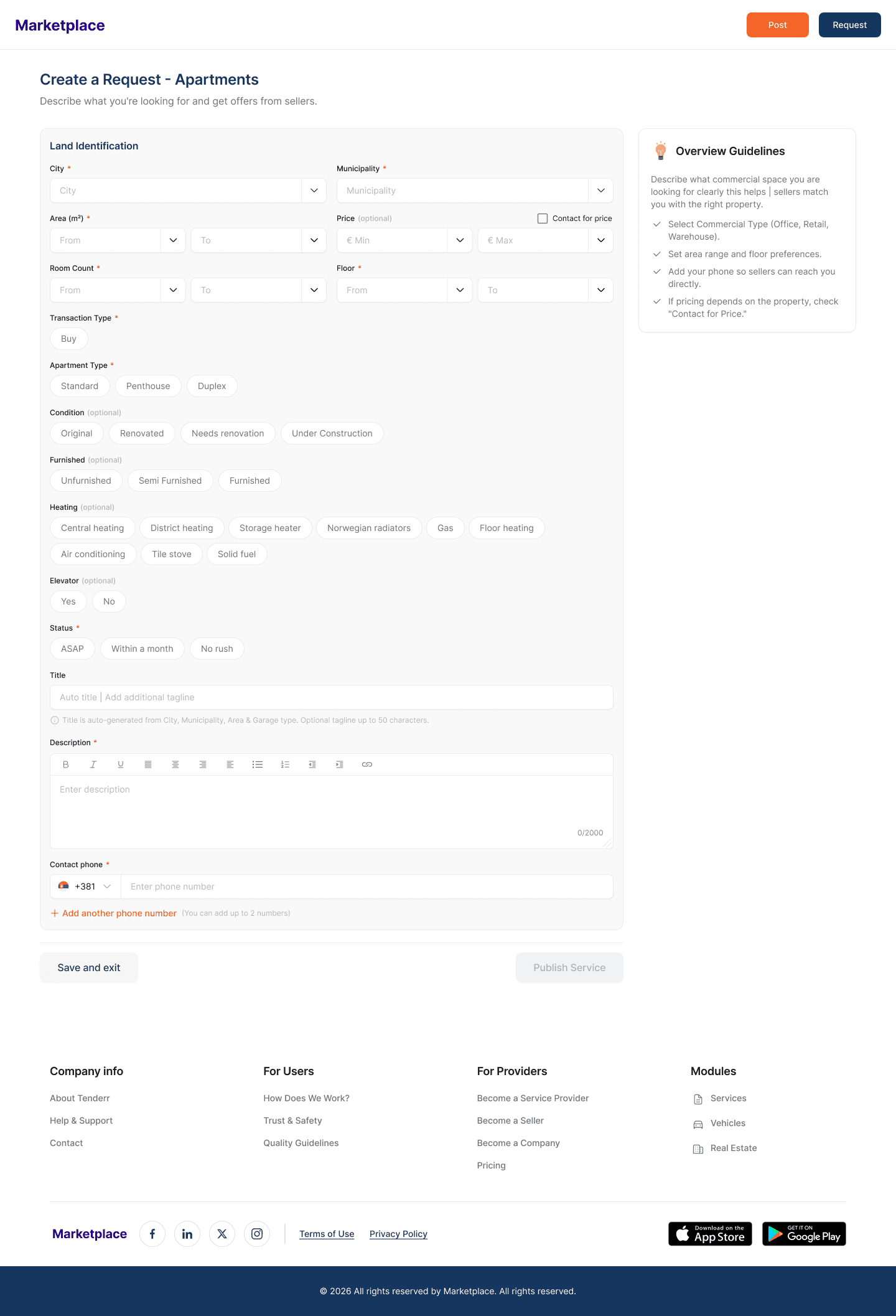896x1316 pixels.
Task: Increase indent in description editor
Action: click(340, 764)
